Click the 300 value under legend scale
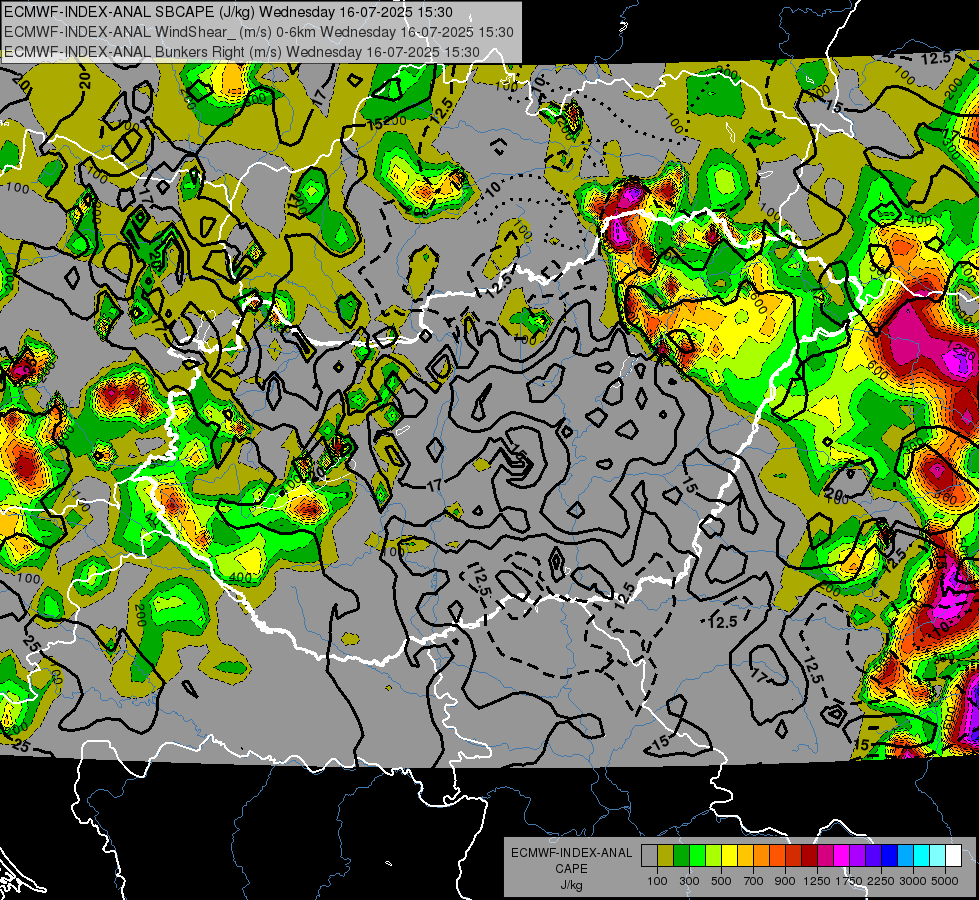This screenshot has width=979, height=900. (x=689, y=881)
